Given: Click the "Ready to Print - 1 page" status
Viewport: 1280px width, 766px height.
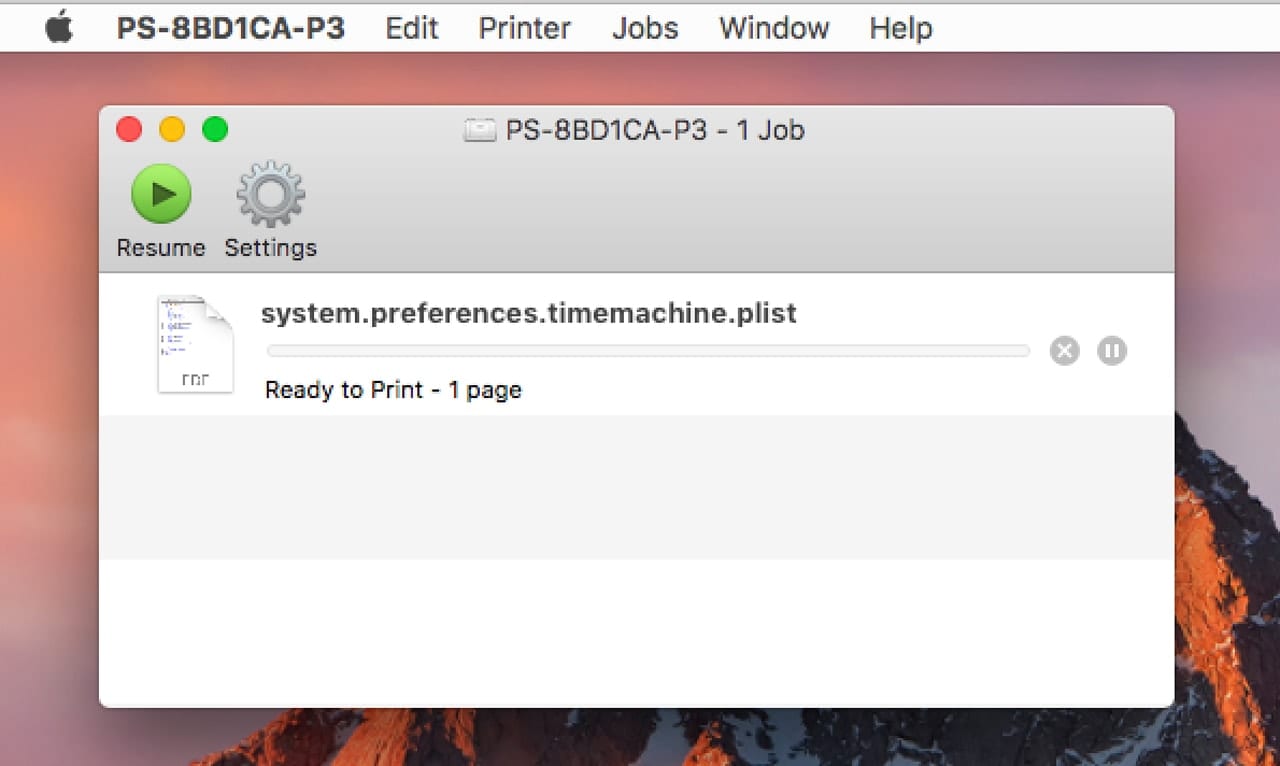Looking at the screenshot, I should coord(393,390).
